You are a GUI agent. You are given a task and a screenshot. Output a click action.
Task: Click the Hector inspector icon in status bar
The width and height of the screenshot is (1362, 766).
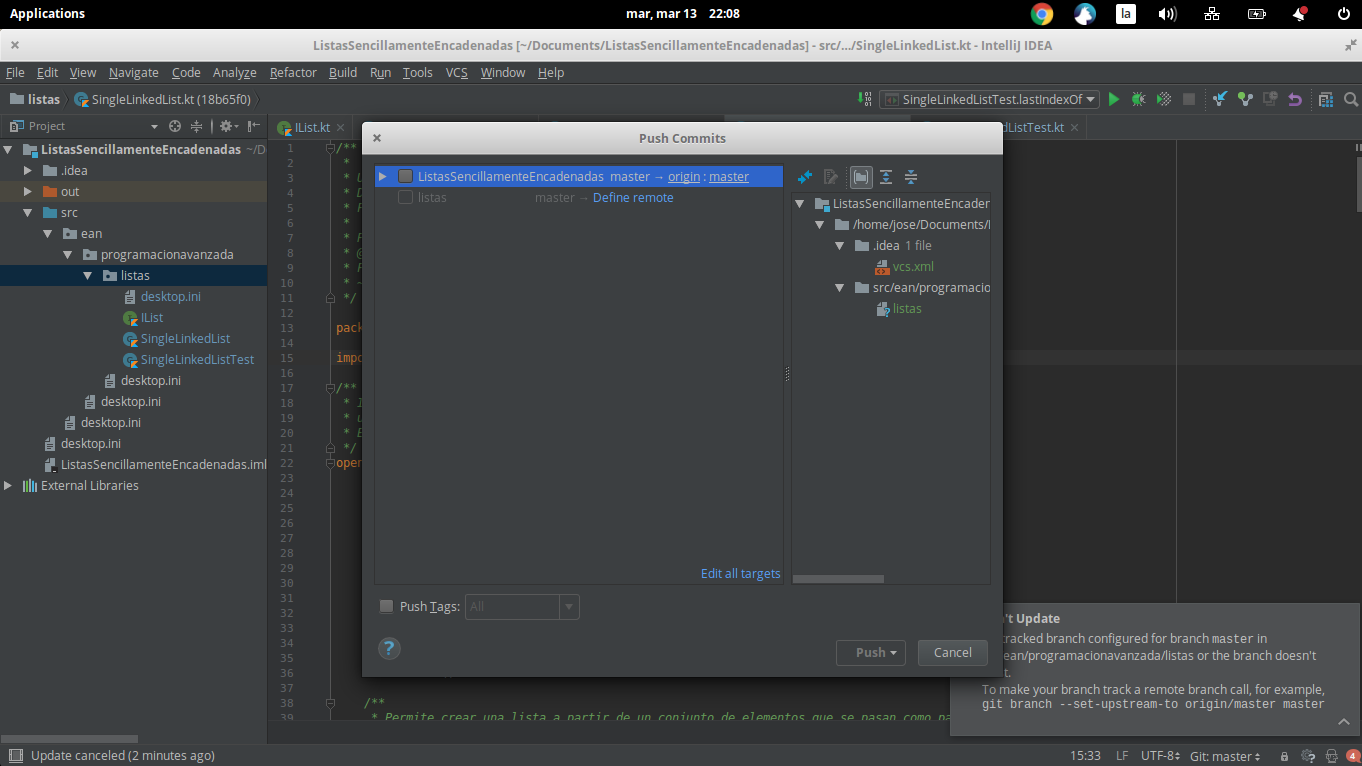pos(1332,756)
